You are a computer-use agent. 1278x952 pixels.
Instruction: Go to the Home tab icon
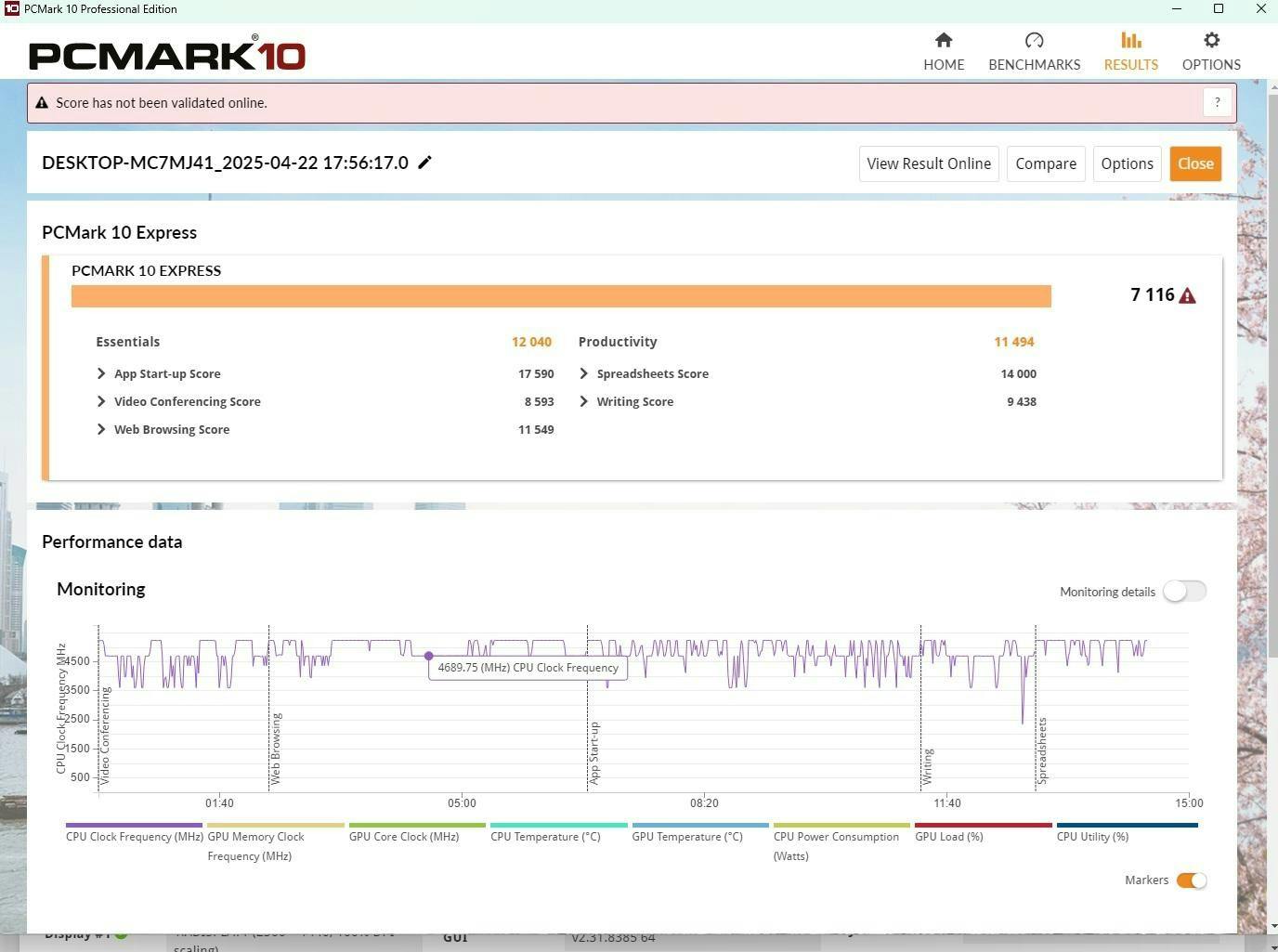point(944,40)
